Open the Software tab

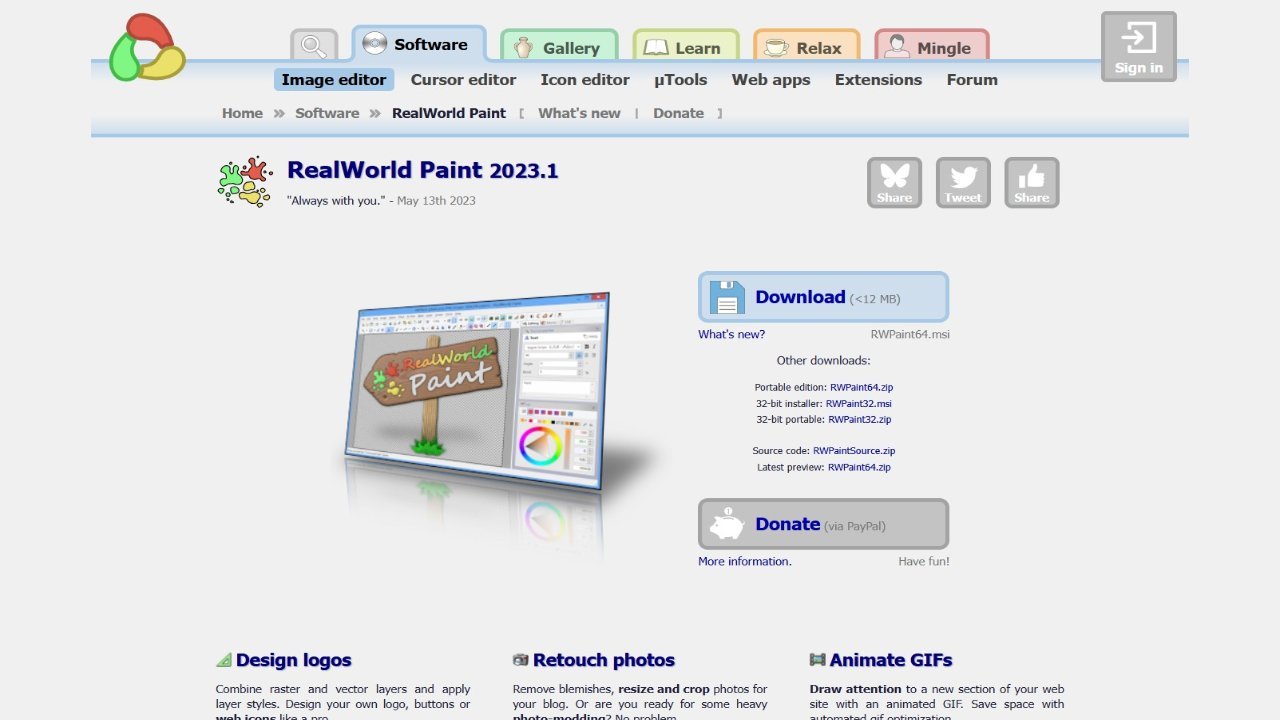point(418,44)
